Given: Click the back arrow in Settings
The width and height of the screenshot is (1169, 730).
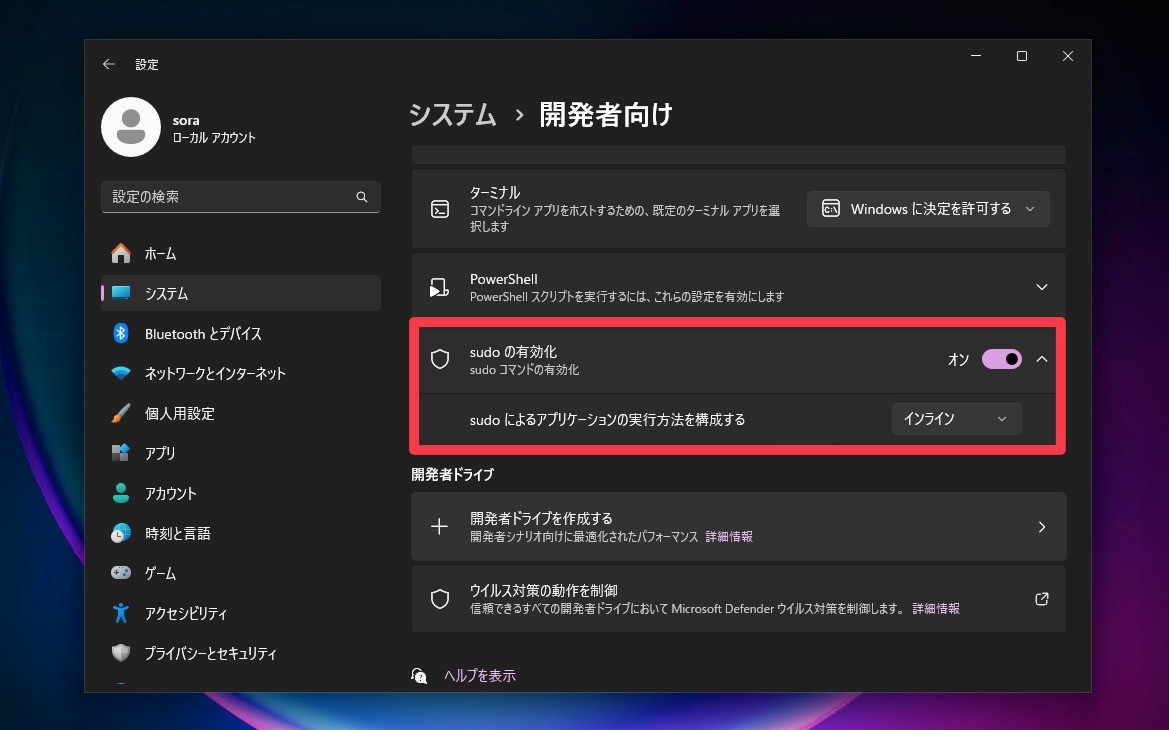Looking at the screenshot, I should [x=108, y=63].
